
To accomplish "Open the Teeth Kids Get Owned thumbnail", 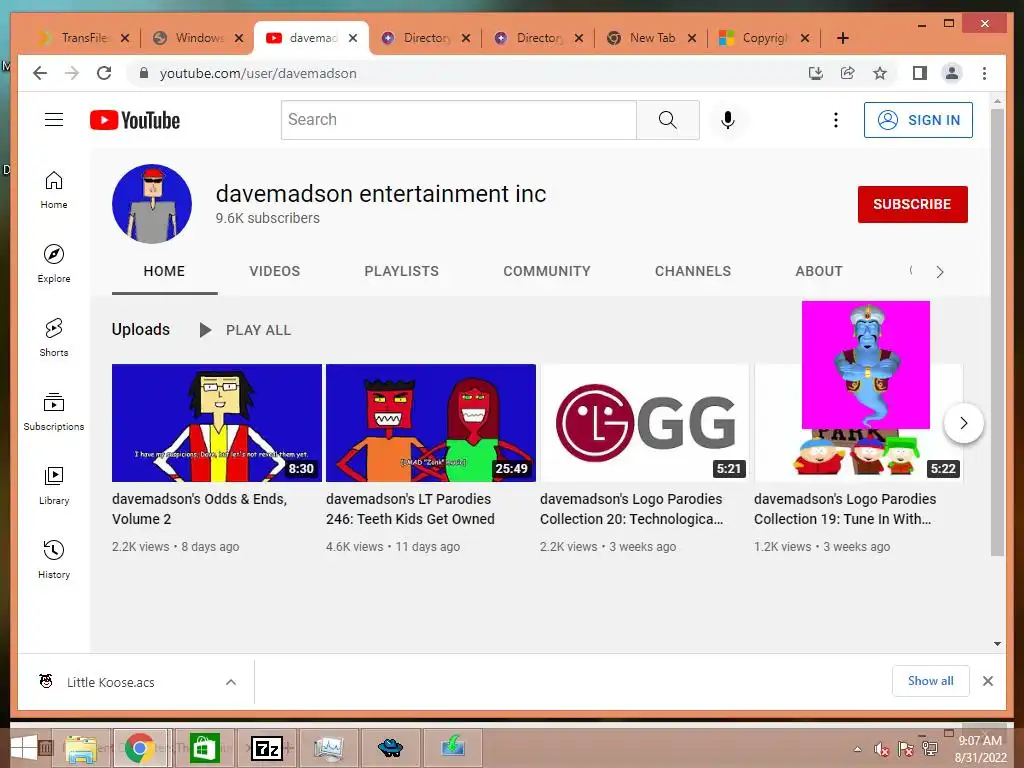I will [431, 423].
